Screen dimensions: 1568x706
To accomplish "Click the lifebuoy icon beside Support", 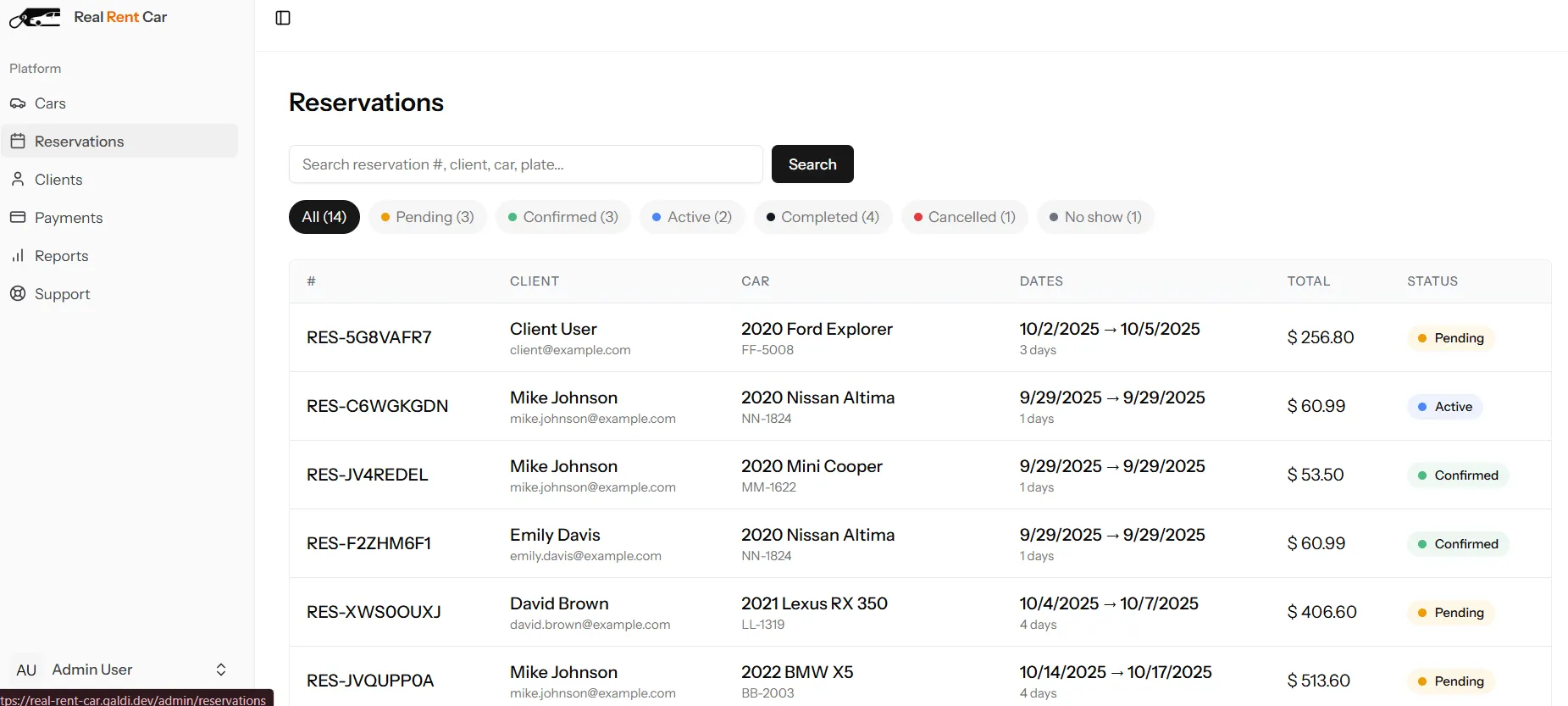I will [x=18, y=294].
